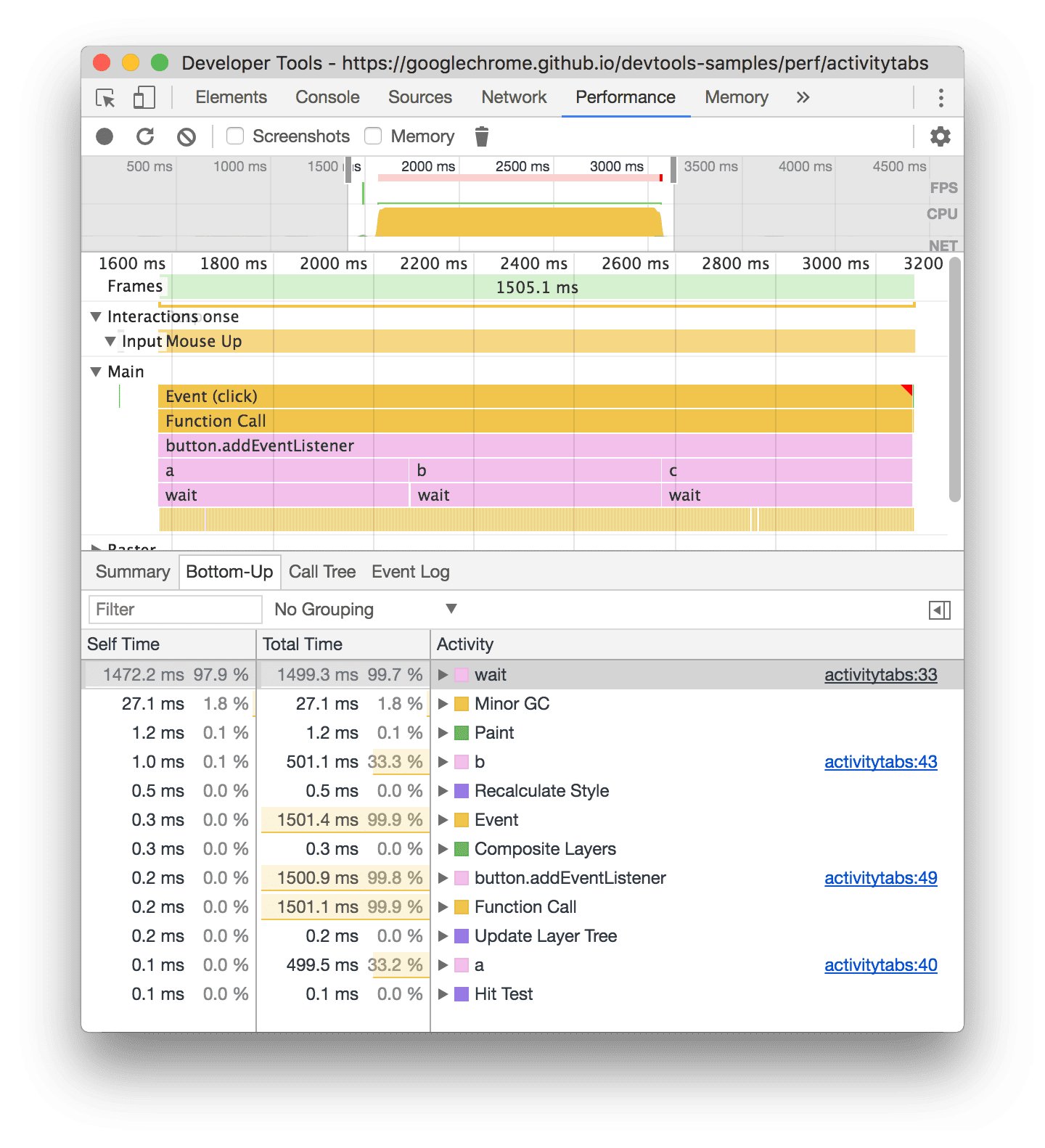Clear the recording with the clear icon
This screenshot has height=1148, width=1045.
pyautogui.click(x=187, y=136)
